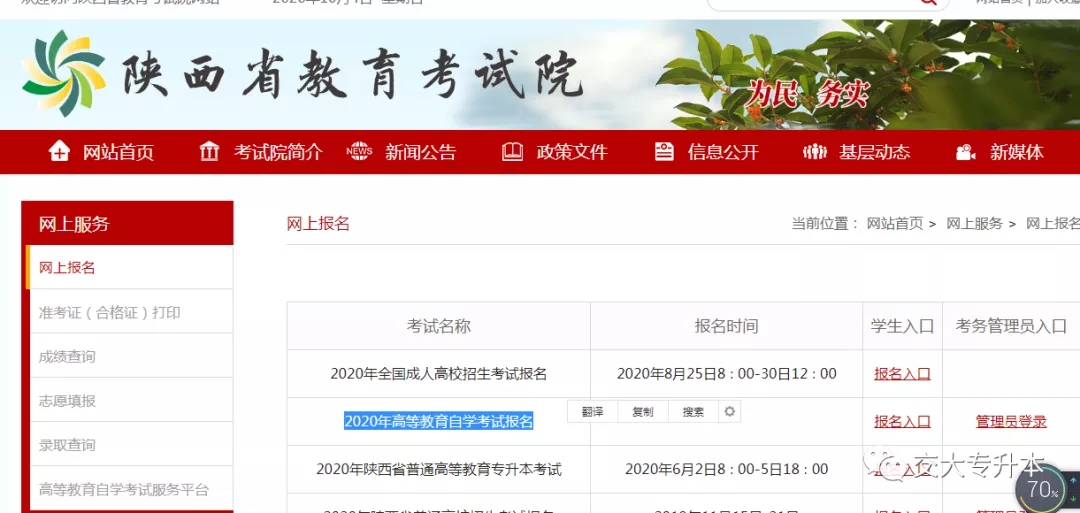
Task: Open 政策文件 menu item
Action: tap(572, 152)
